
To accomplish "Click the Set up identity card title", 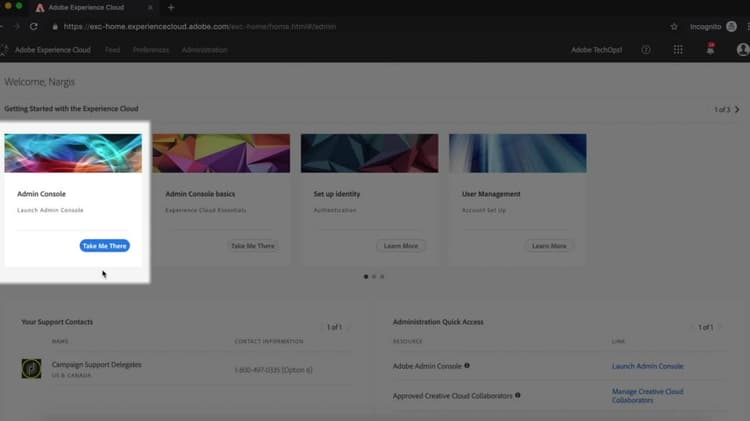I will coord(337,194).
